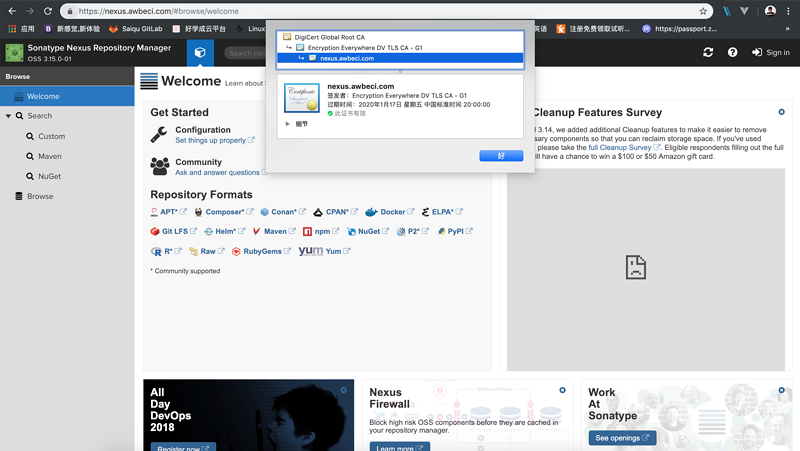The height and width of the screenshot is (451, 800).
Task: Collapse the Search tree node
Action: 8,116
